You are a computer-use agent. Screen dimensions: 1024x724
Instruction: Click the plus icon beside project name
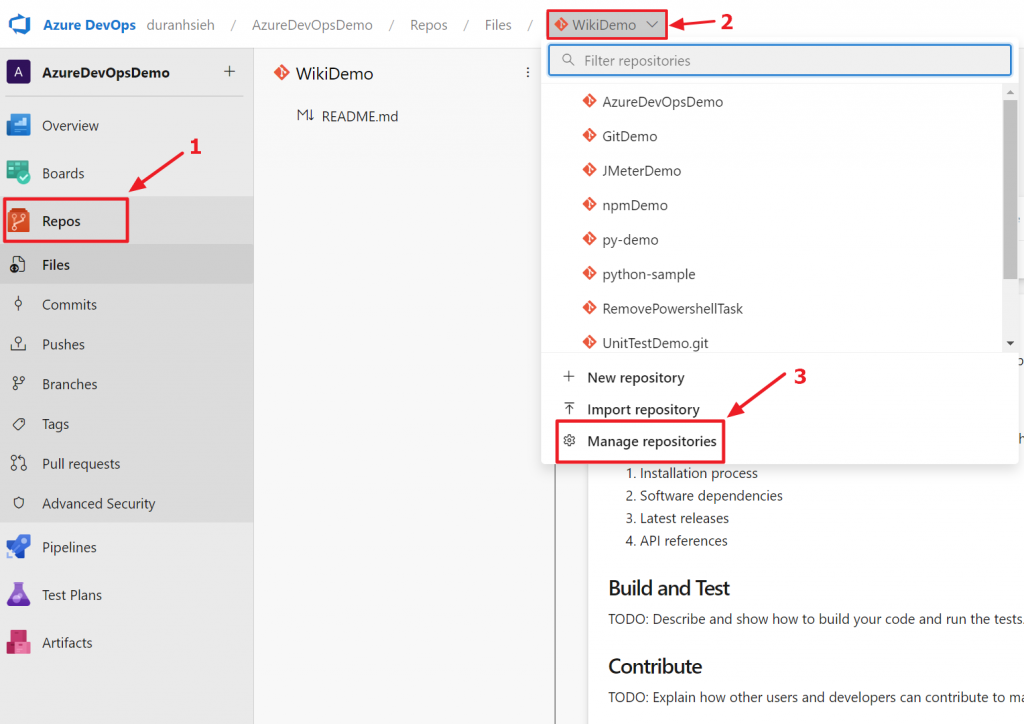click(x=229, y=71)
